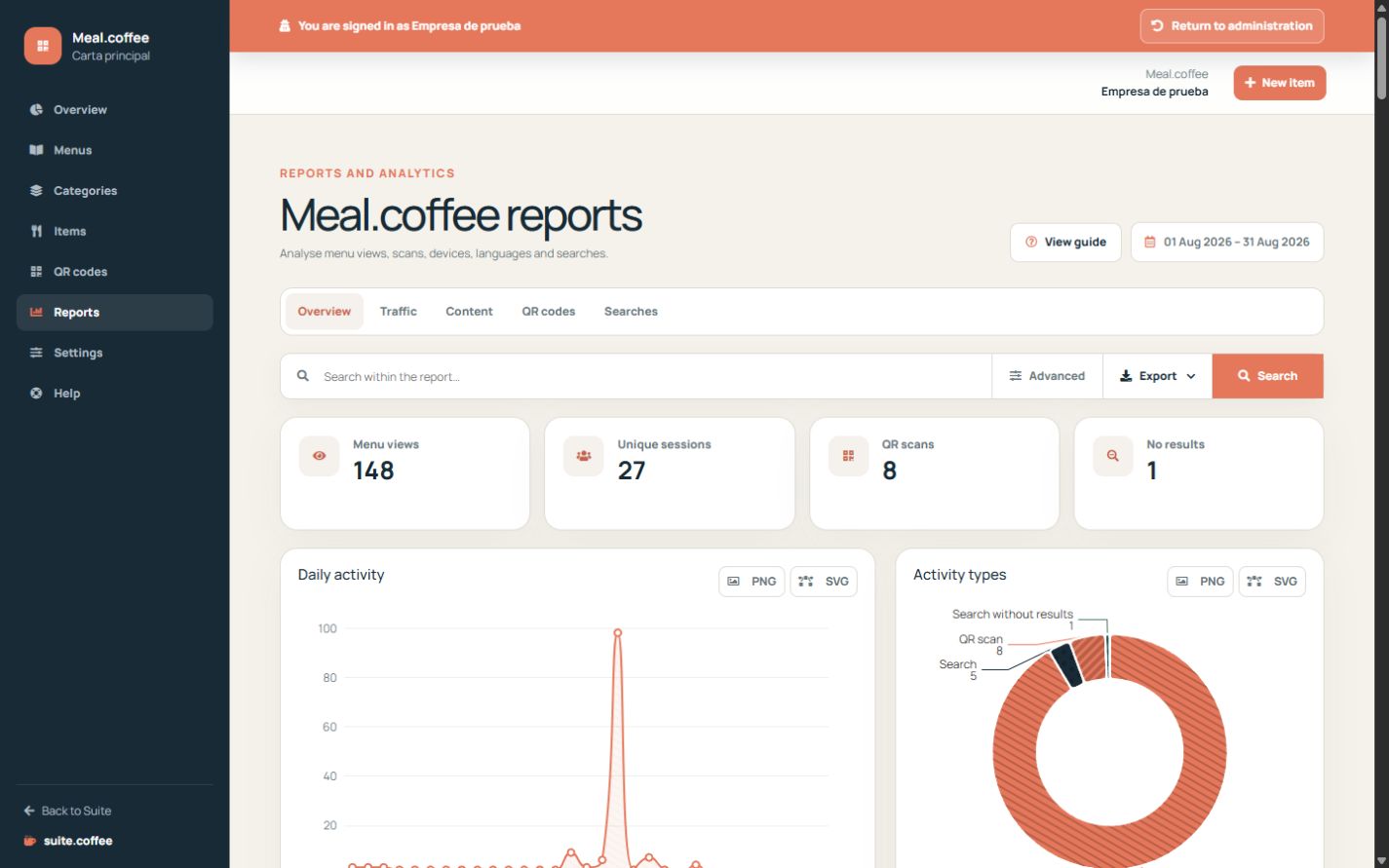
Task: Click the sidebar QR codes grid icon
Action: pos(36,272)
